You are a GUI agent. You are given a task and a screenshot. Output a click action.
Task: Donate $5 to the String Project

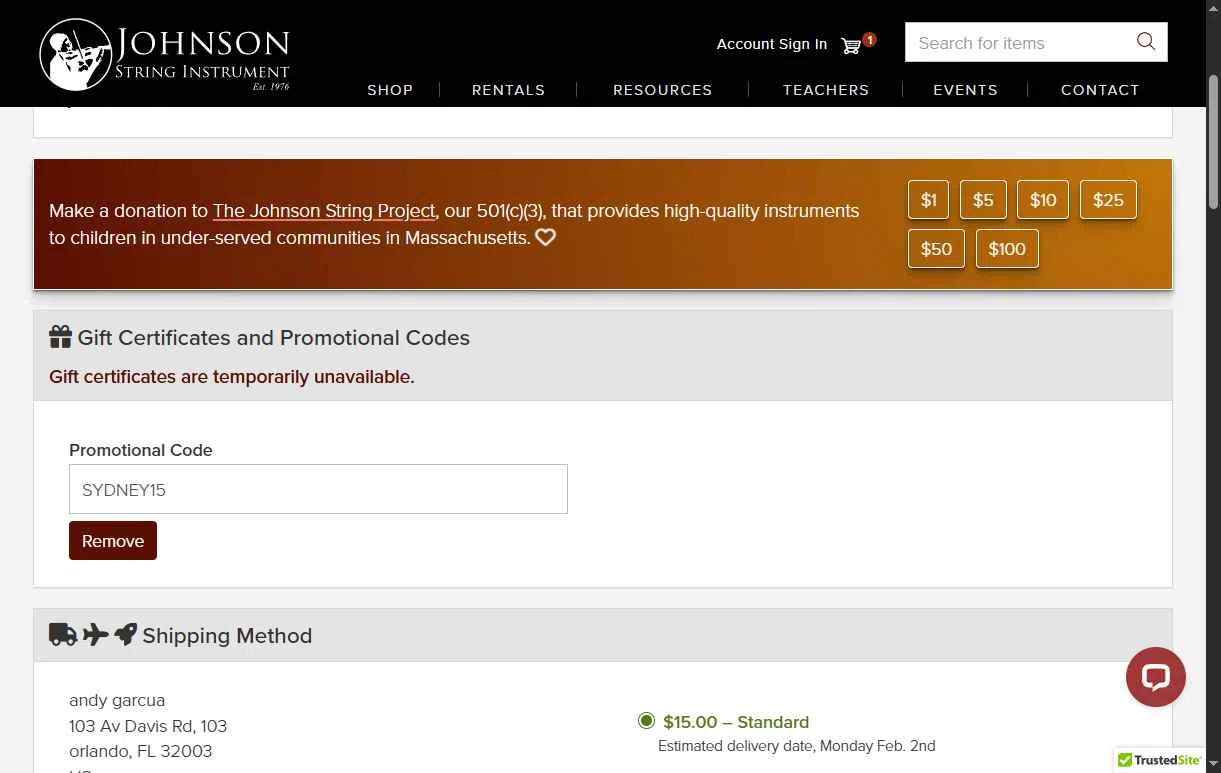(983, 200)
